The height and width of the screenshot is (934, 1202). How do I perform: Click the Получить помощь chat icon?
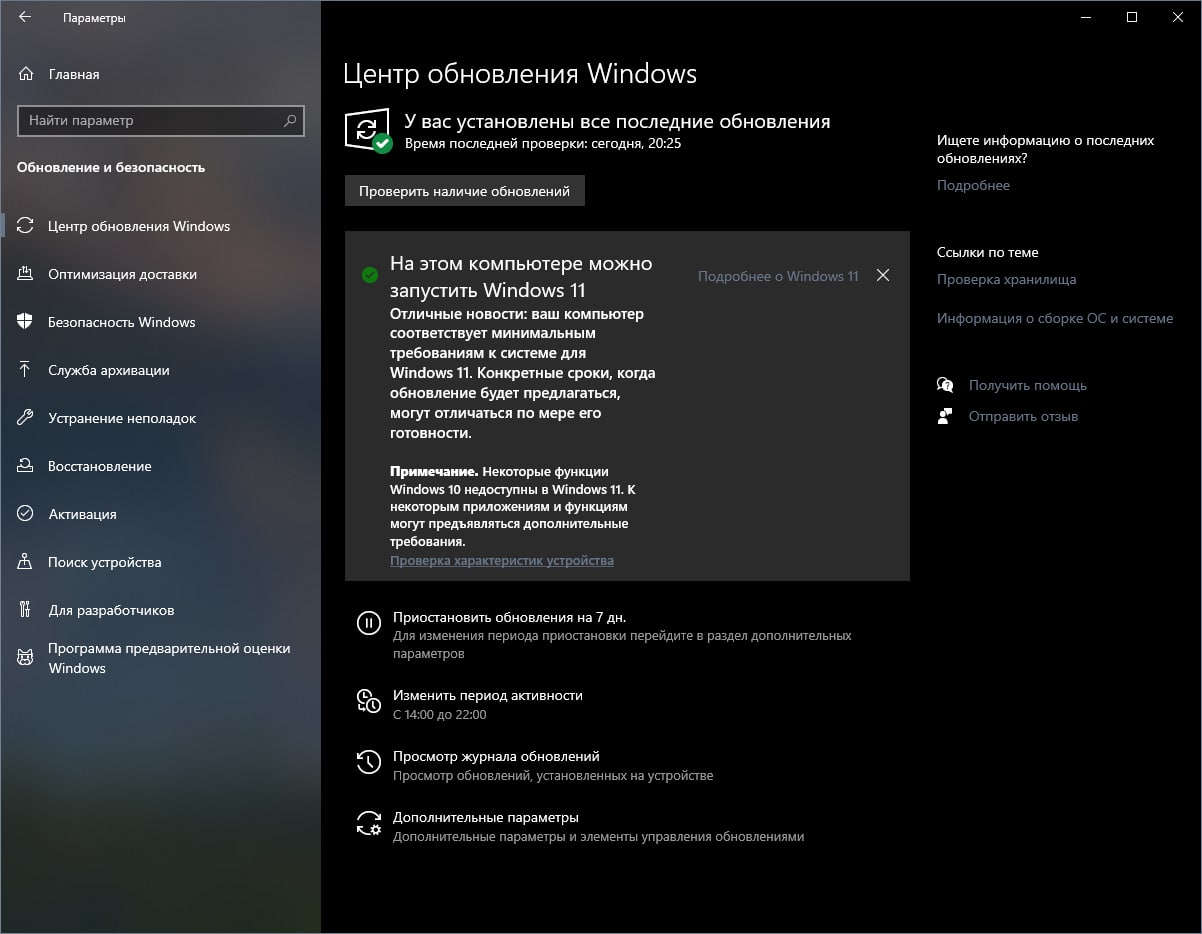[945, 385]
